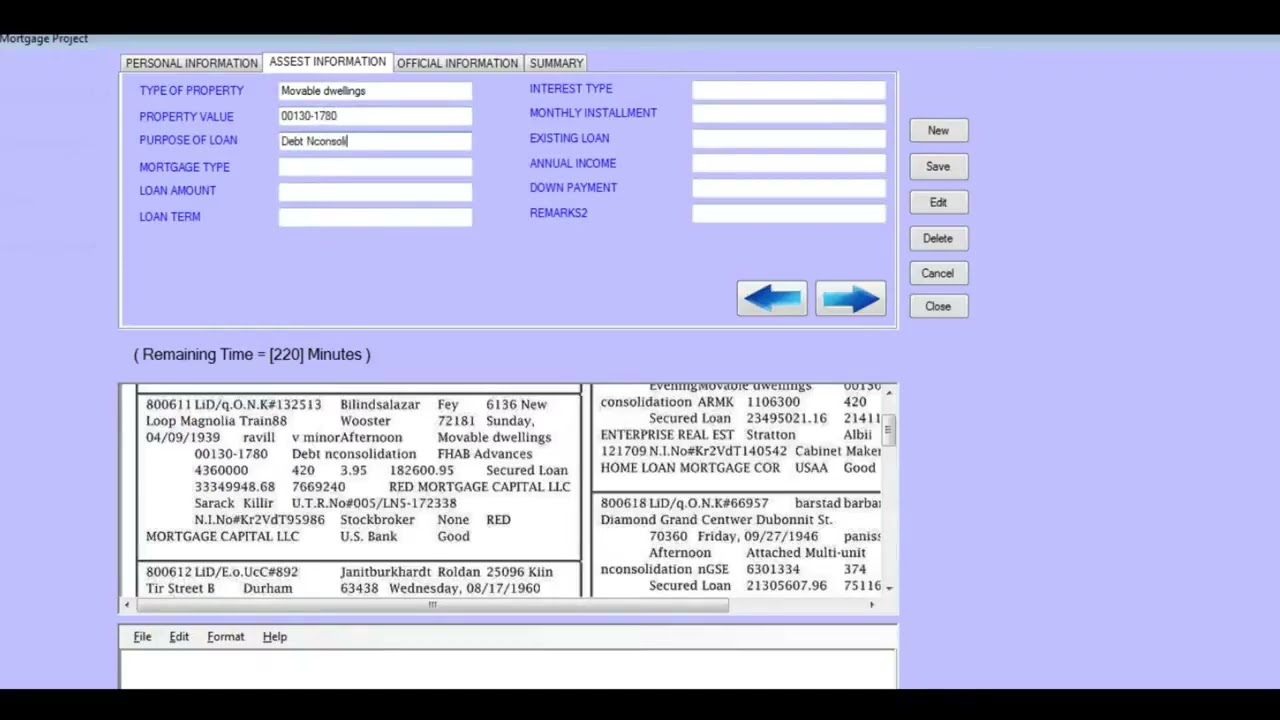Screen dimensions: 1280x720
Task: Select the Assest Information tab
Action: (x=327, y=62)
